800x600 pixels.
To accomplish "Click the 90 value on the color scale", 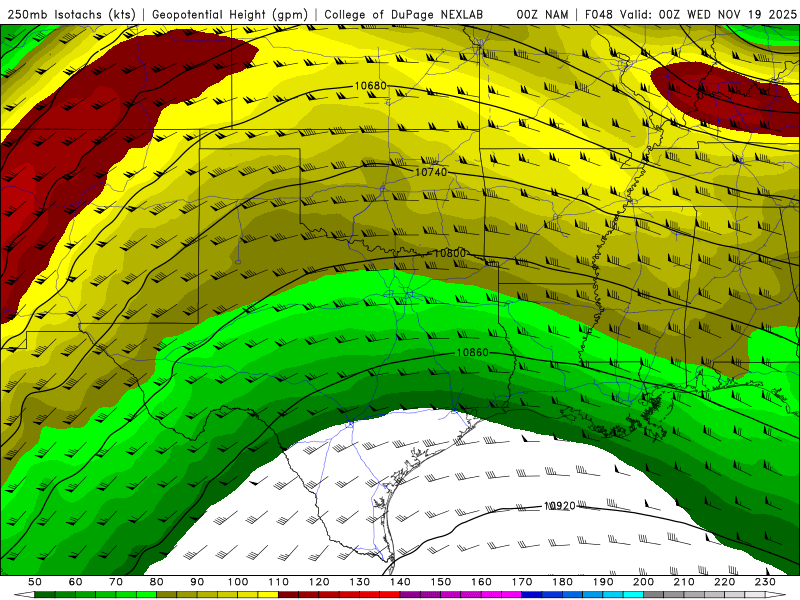I will tap(197, 582).
